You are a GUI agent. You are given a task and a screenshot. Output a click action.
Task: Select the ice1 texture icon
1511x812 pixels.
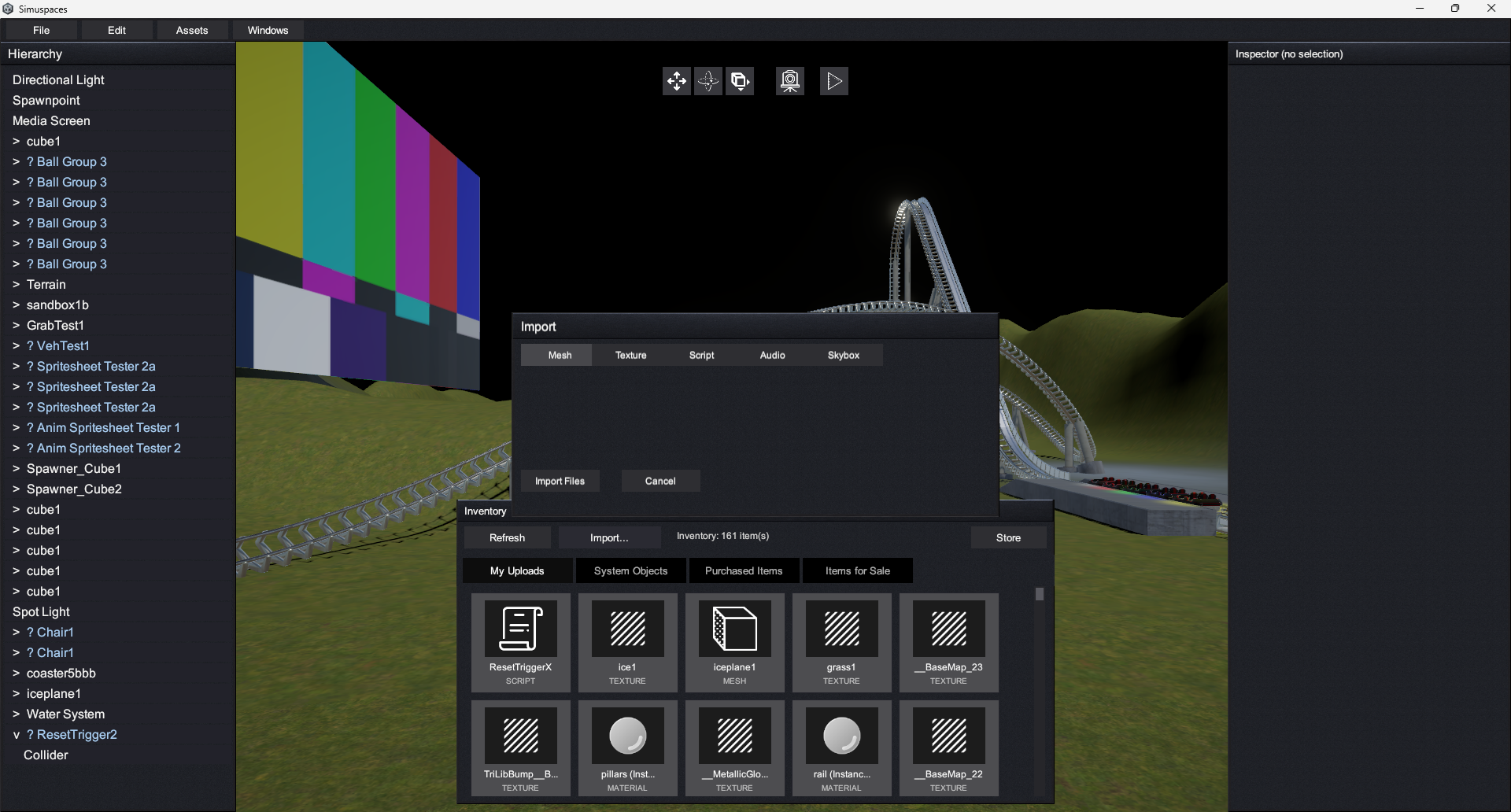627,629
